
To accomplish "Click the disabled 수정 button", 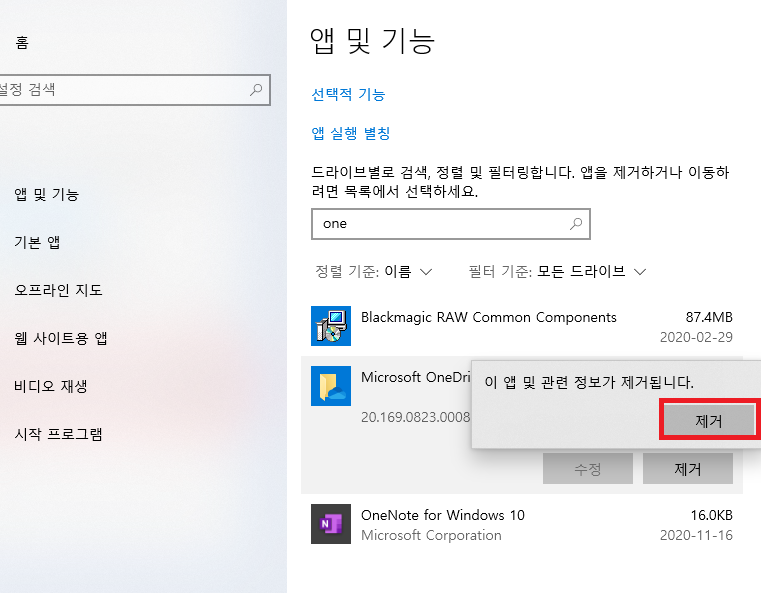I will pos(588,469).
